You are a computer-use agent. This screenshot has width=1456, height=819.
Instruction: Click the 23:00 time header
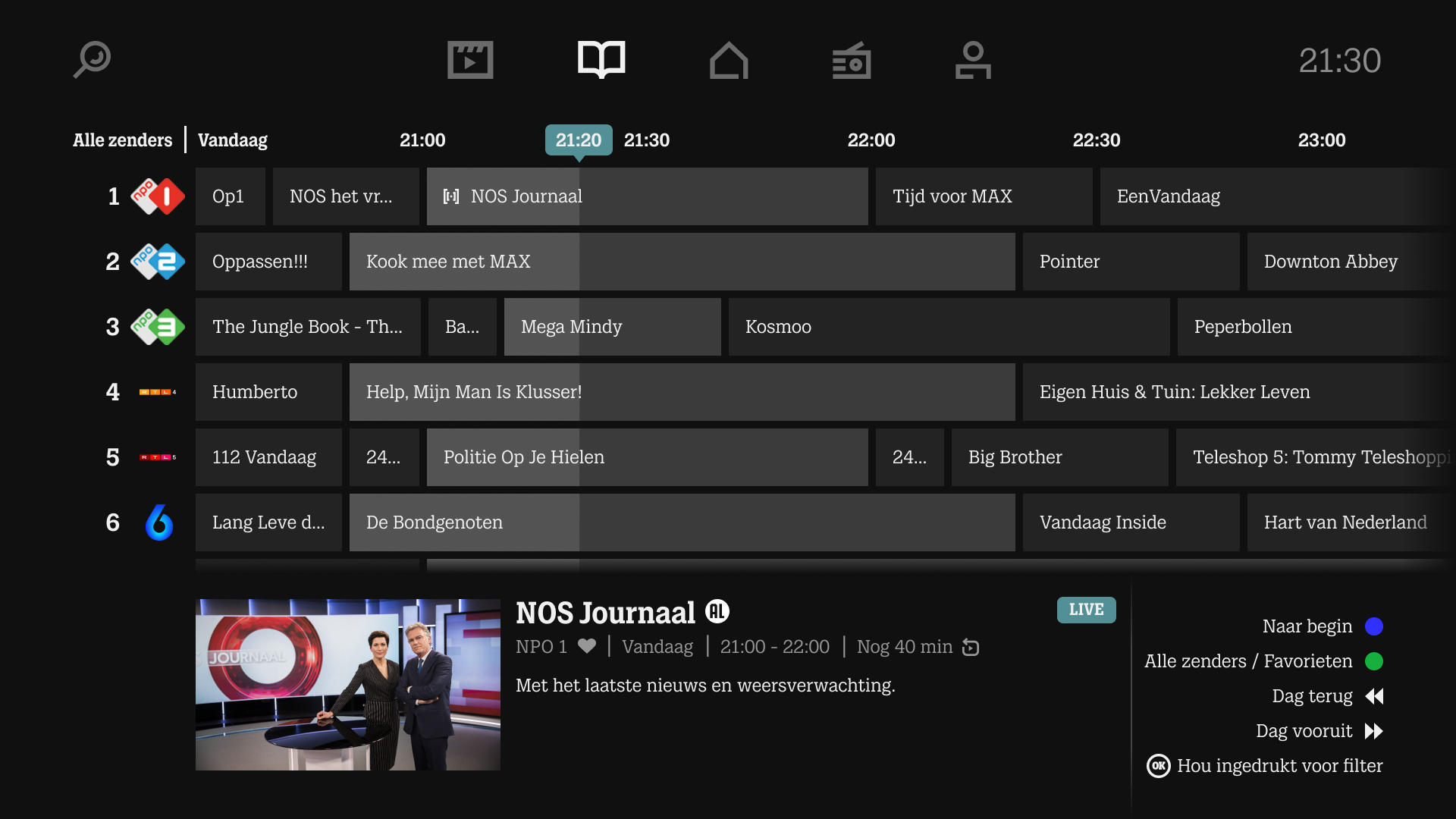pos(1322,140)
